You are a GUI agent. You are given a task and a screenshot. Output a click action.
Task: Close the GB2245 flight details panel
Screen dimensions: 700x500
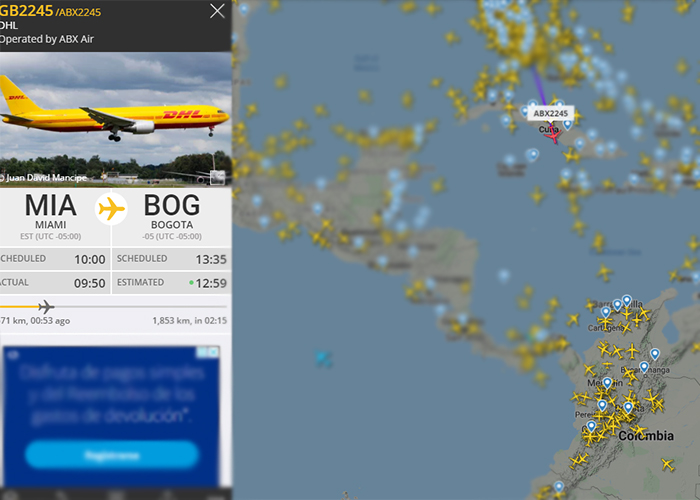[217, 11]
